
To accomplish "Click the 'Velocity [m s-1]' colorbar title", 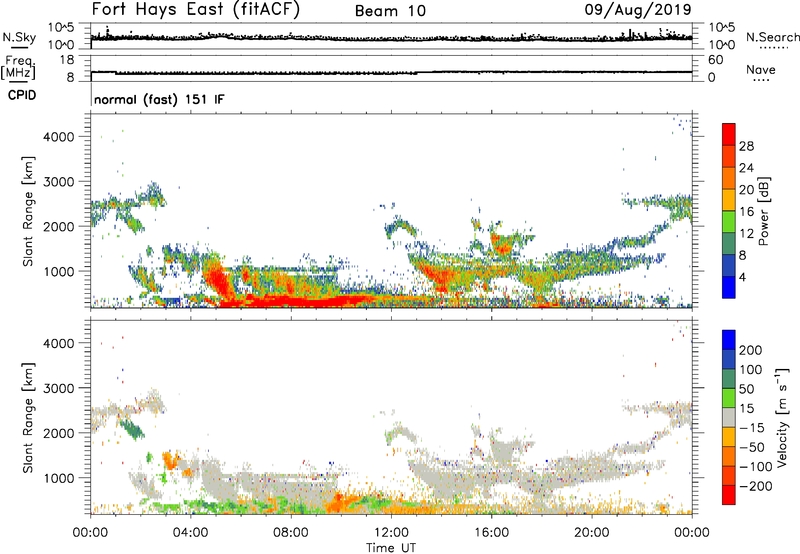I will (x=782, y=417).
